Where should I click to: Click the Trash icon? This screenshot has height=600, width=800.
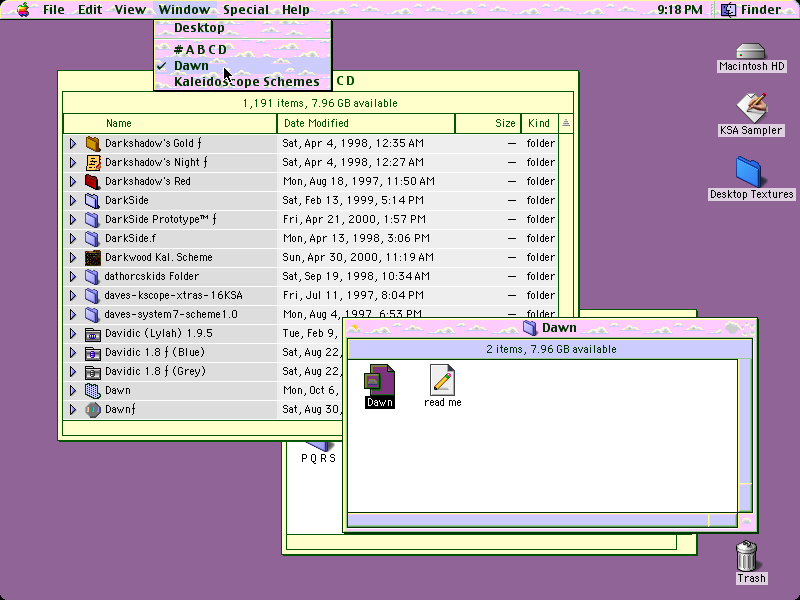746,556
